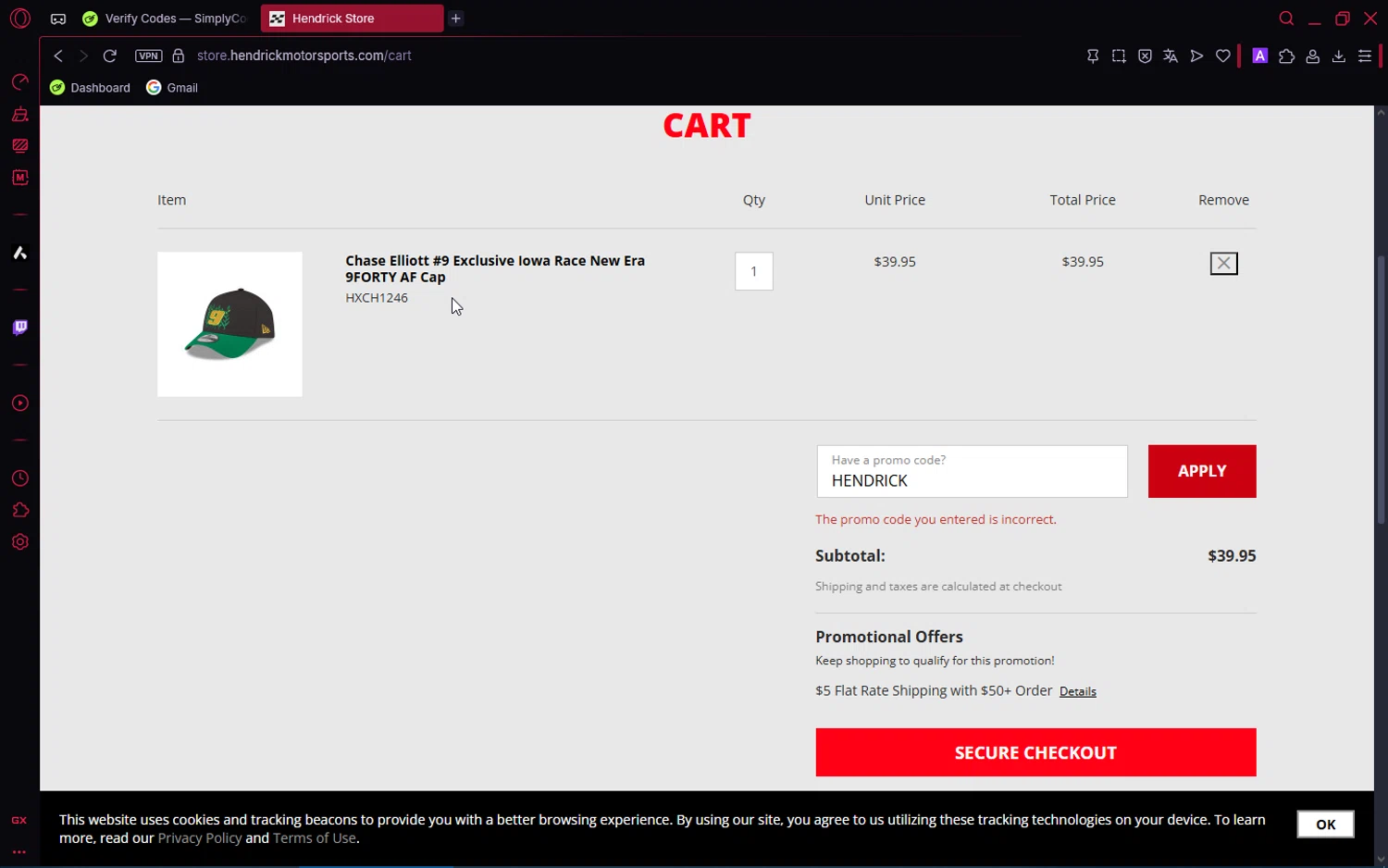
Task: Open Twitch from the Opera sidebar
Action: click(20, 328)
